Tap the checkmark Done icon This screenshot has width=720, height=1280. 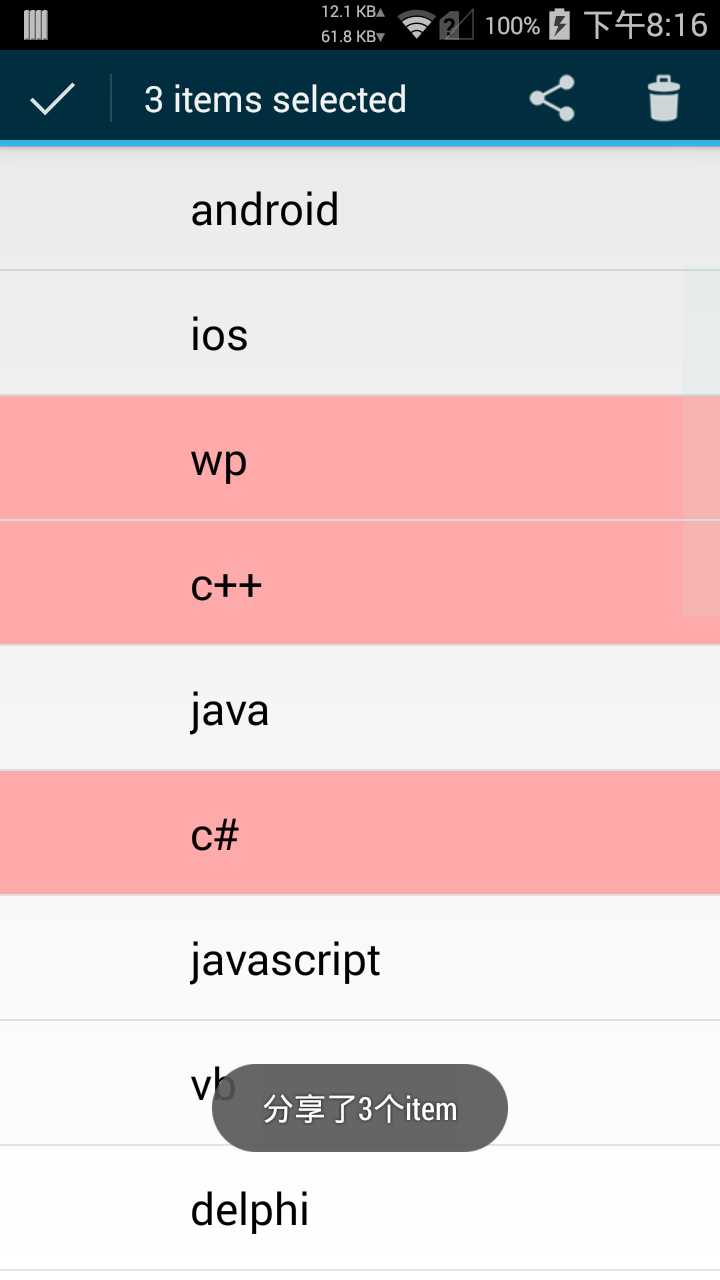point(53,99)
